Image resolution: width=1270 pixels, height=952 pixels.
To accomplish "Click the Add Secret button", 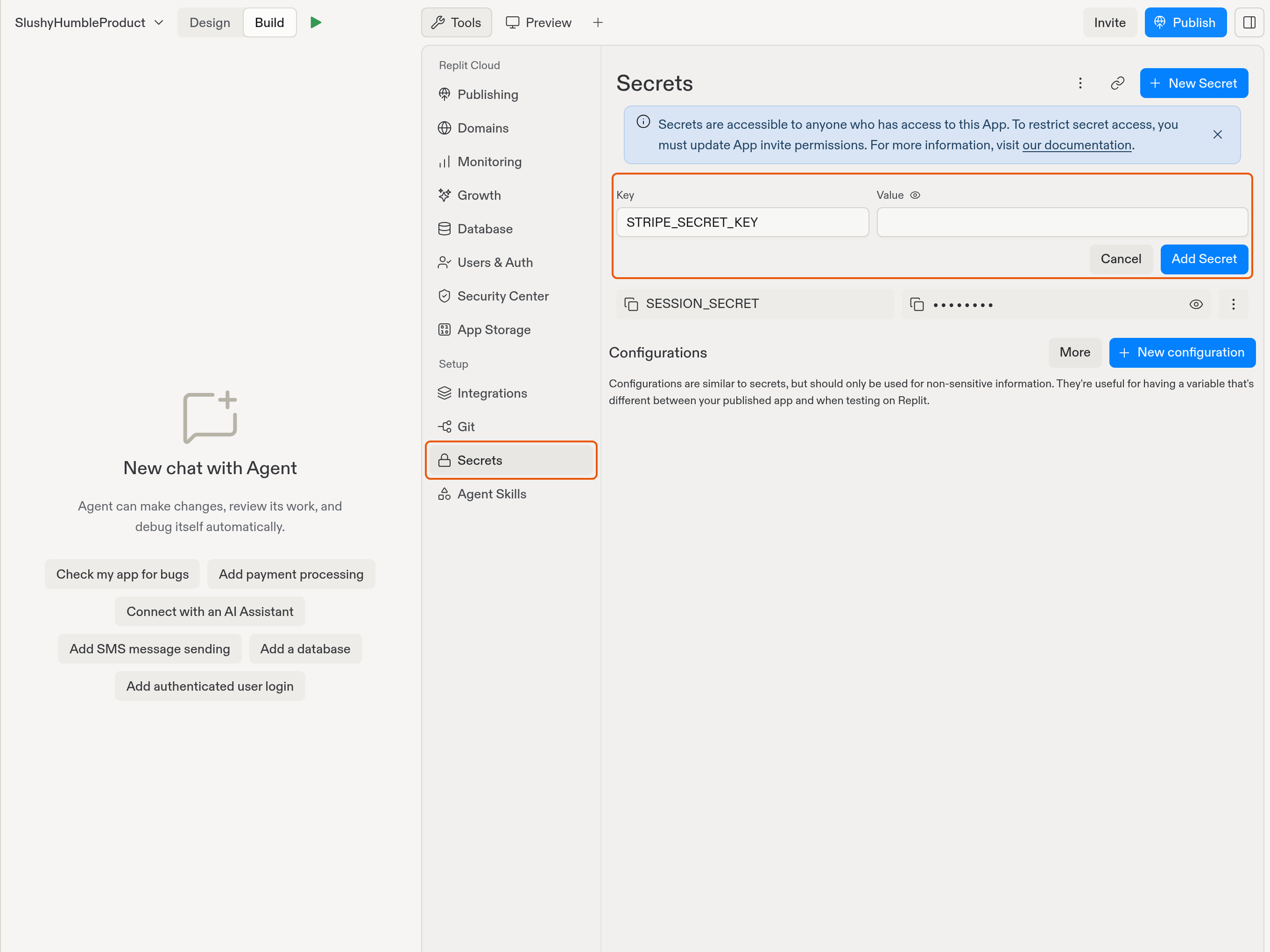I will [1204, 259].
